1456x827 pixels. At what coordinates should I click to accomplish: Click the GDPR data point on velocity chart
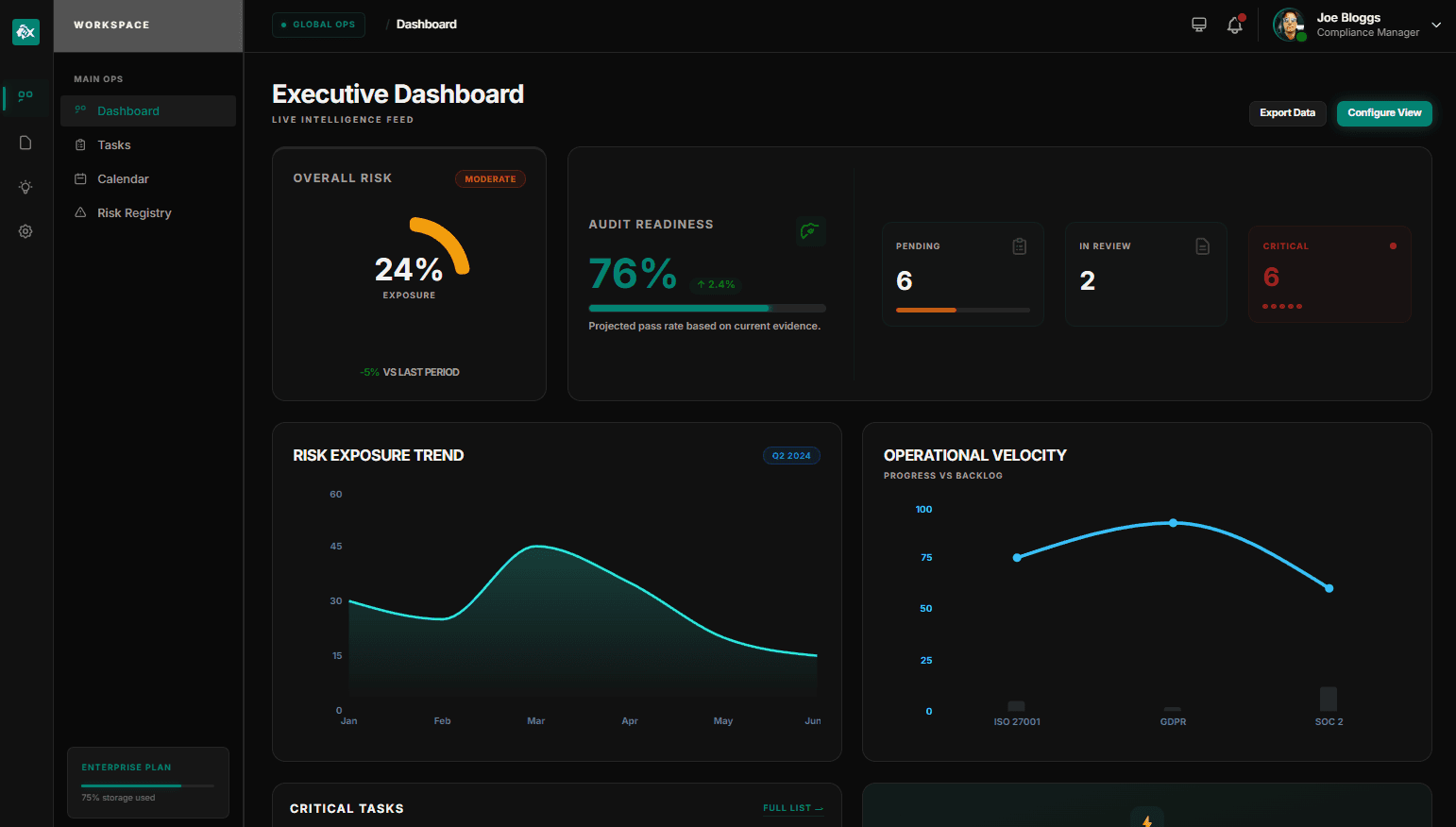[1173, 523]
